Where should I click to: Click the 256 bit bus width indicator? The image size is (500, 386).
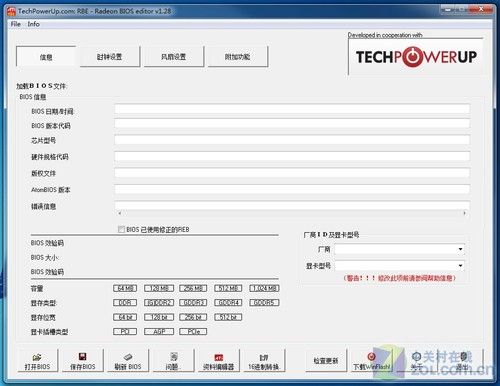click(193, 317)
